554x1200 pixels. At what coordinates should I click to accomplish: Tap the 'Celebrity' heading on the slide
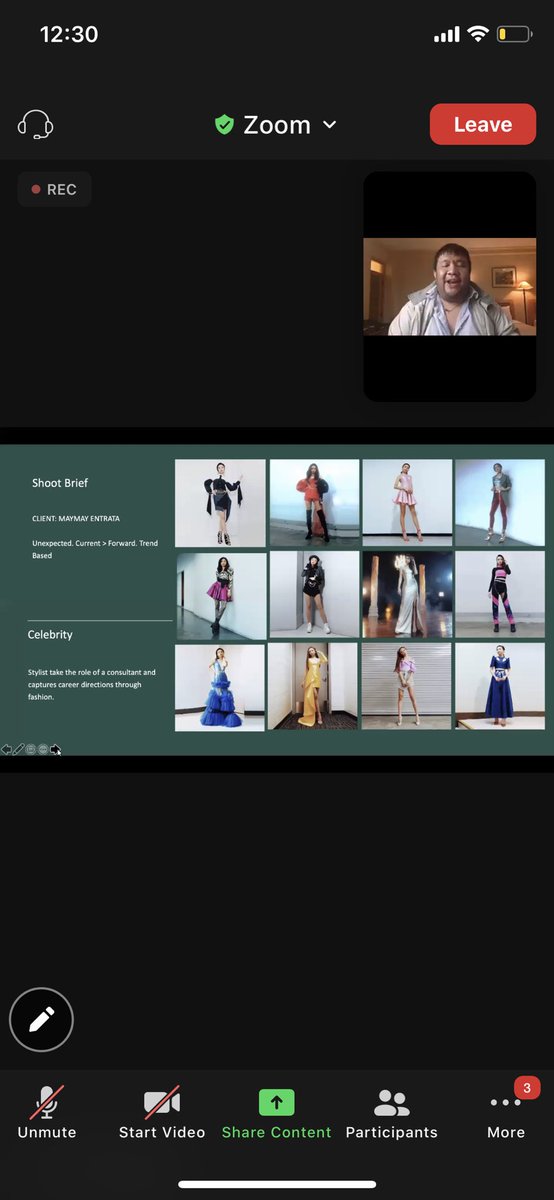pyautogui.click(x=50, y=635)
